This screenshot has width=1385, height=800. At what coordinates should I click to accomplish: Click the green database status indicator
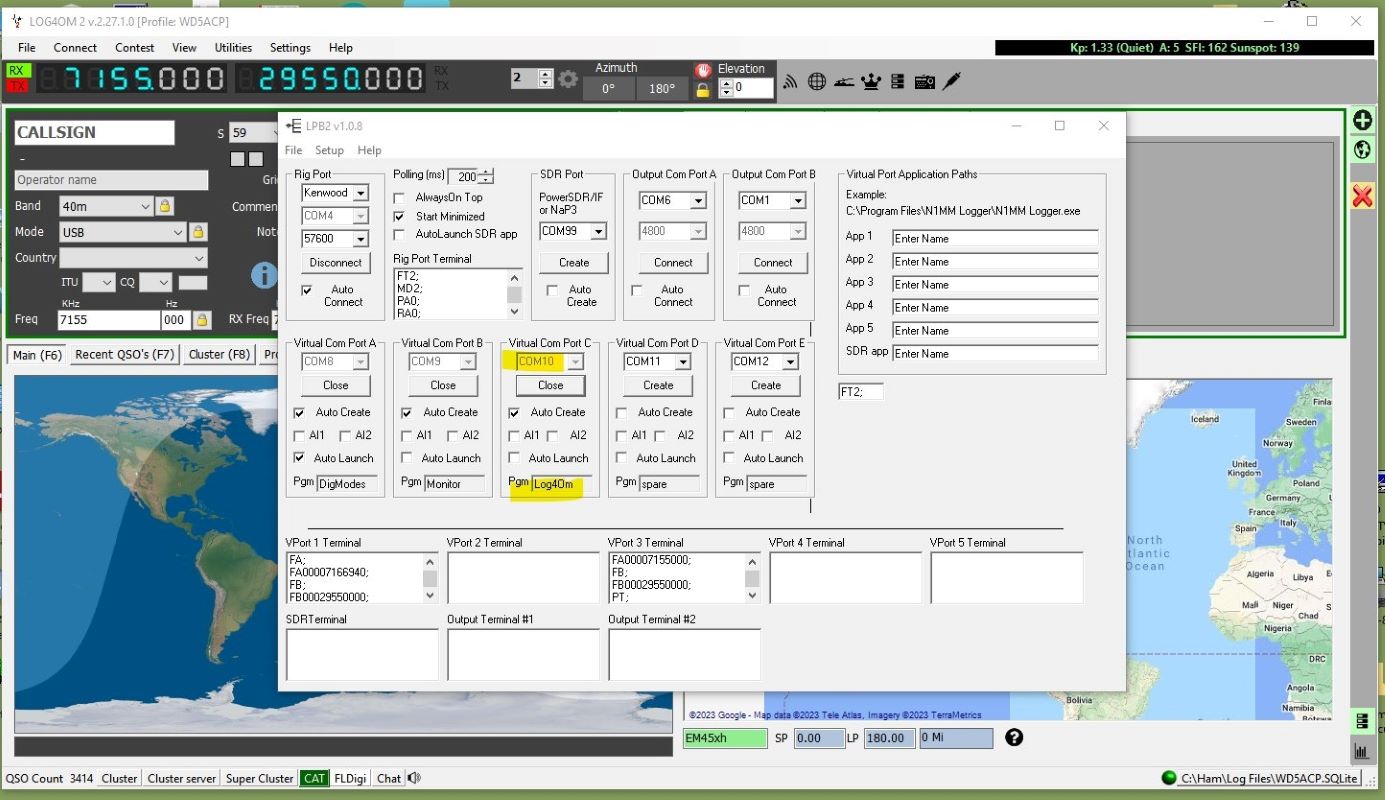point(1168,778)
